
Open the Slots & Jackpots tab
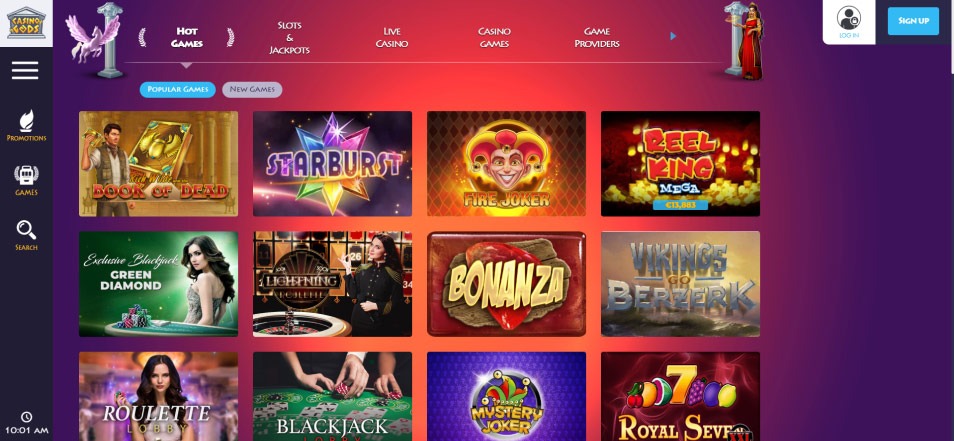click(290, 38)
